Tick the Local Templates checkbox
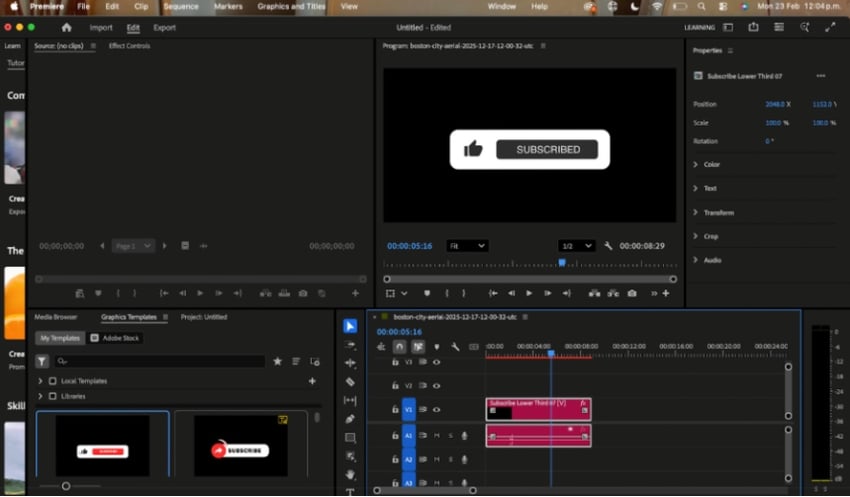 [53, 381]
